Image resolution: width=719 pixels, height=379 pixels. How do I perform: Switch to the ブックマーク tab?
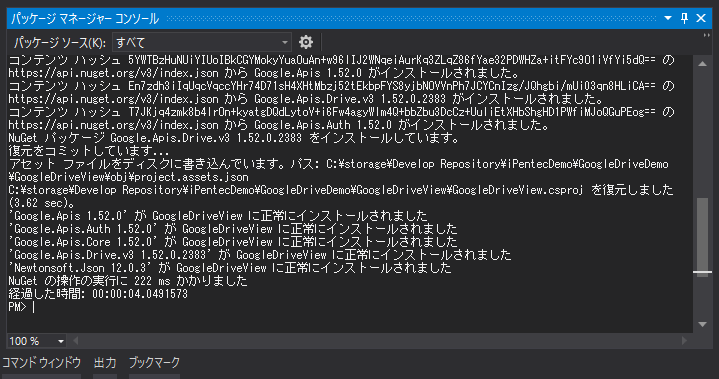point(155,363)
